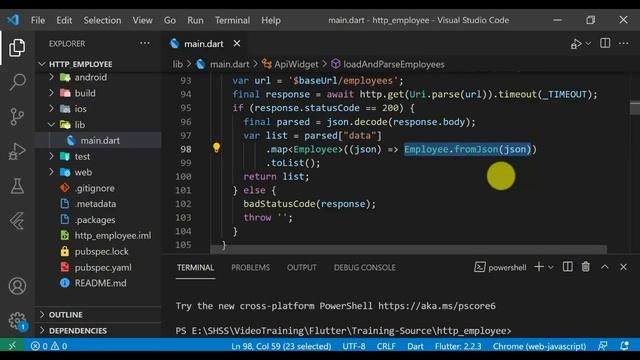Viewport: 640px width, 360px height.
Task: Click the Run/debug play icon in editor toolbar
Action: coord(576,44)
